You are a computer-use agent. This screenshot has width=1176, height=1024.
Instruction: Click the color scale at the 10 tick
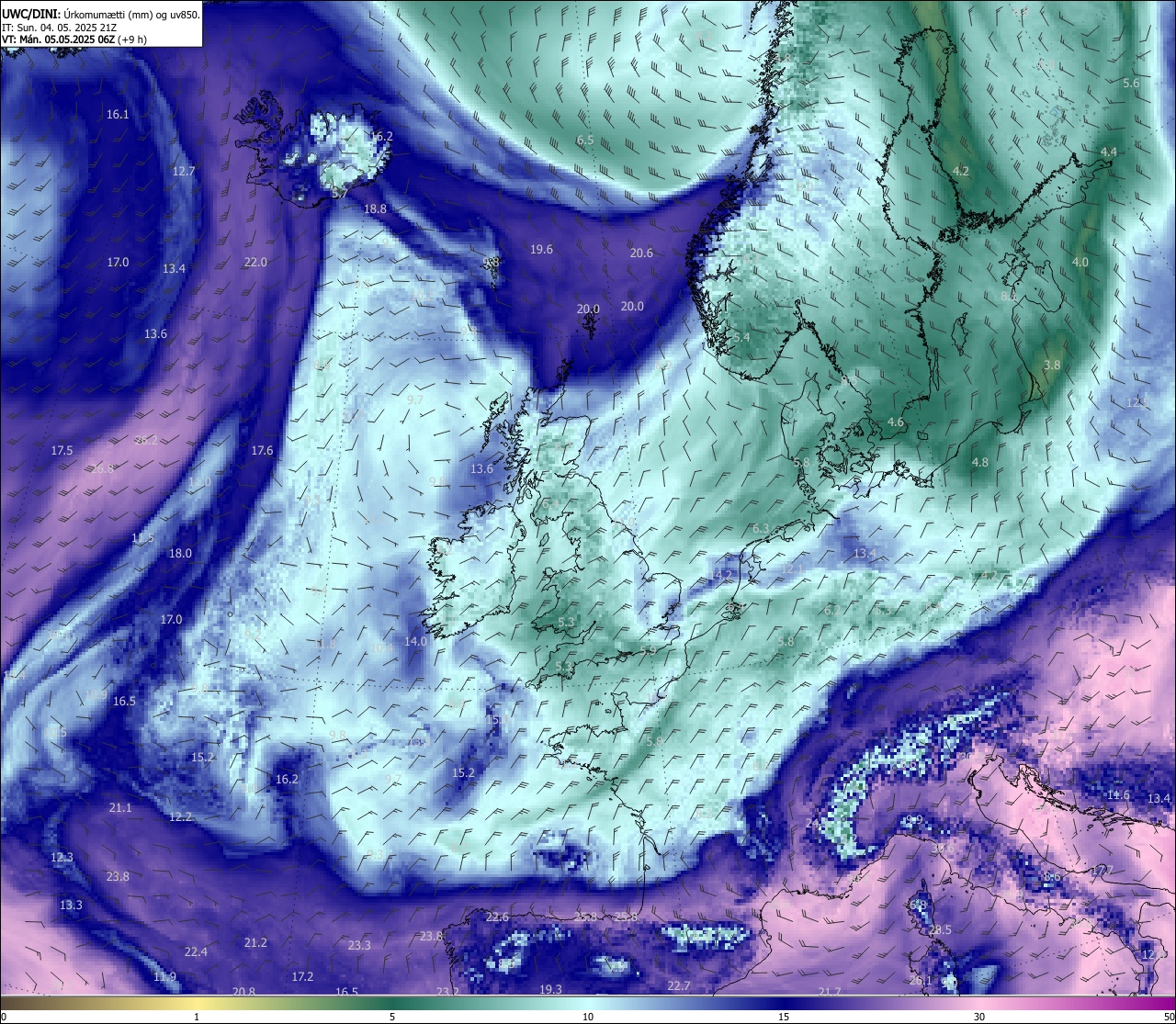coord(588,1017)
